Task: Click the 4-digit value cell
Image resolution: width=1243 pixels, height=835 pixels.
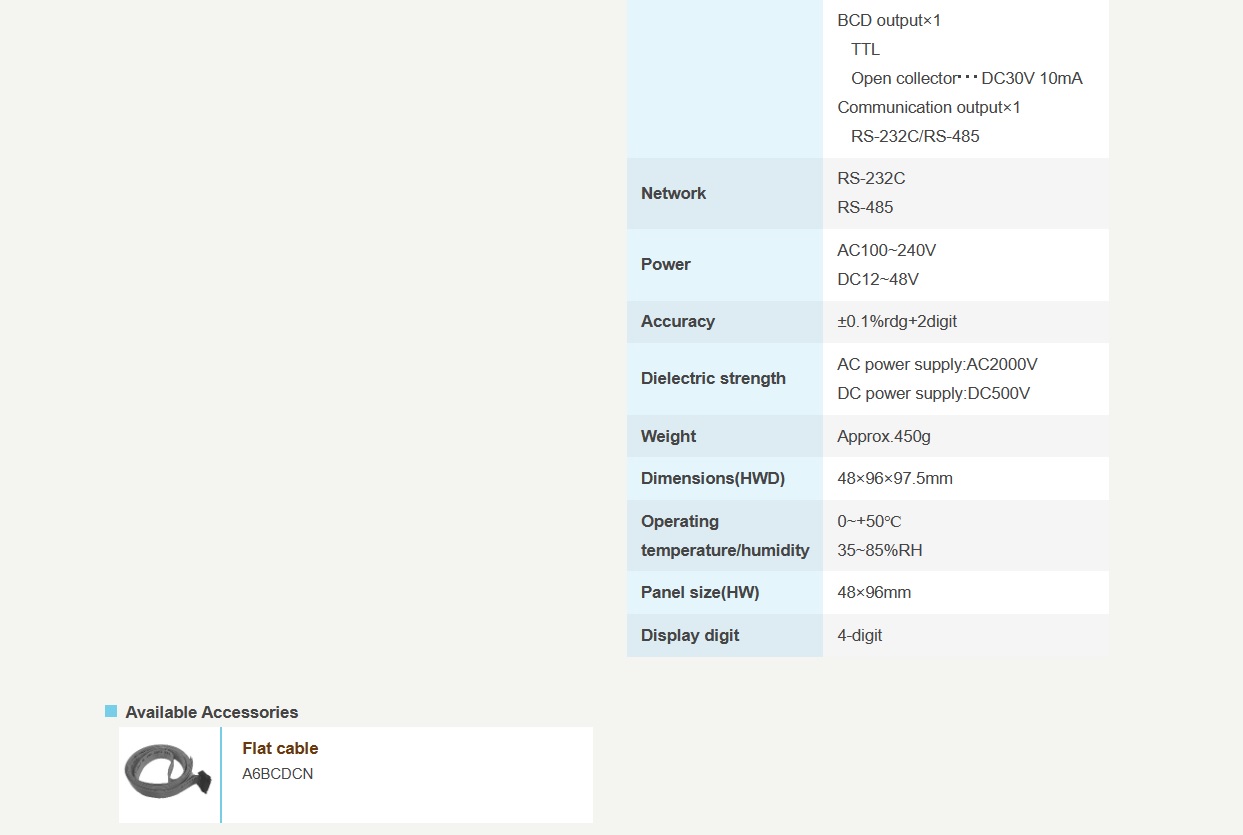Action: pos(859,635)
